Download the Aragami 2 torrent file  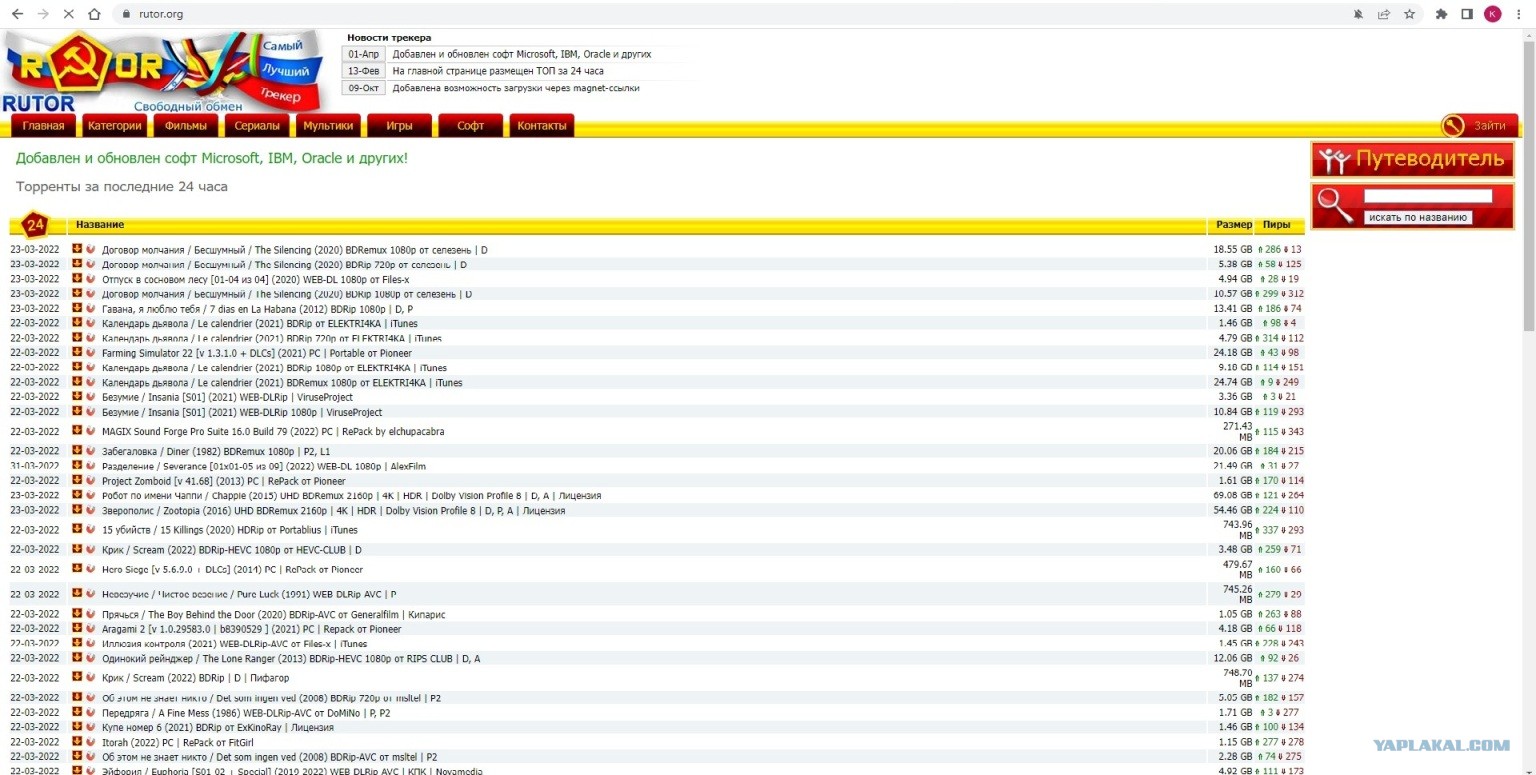77,628
